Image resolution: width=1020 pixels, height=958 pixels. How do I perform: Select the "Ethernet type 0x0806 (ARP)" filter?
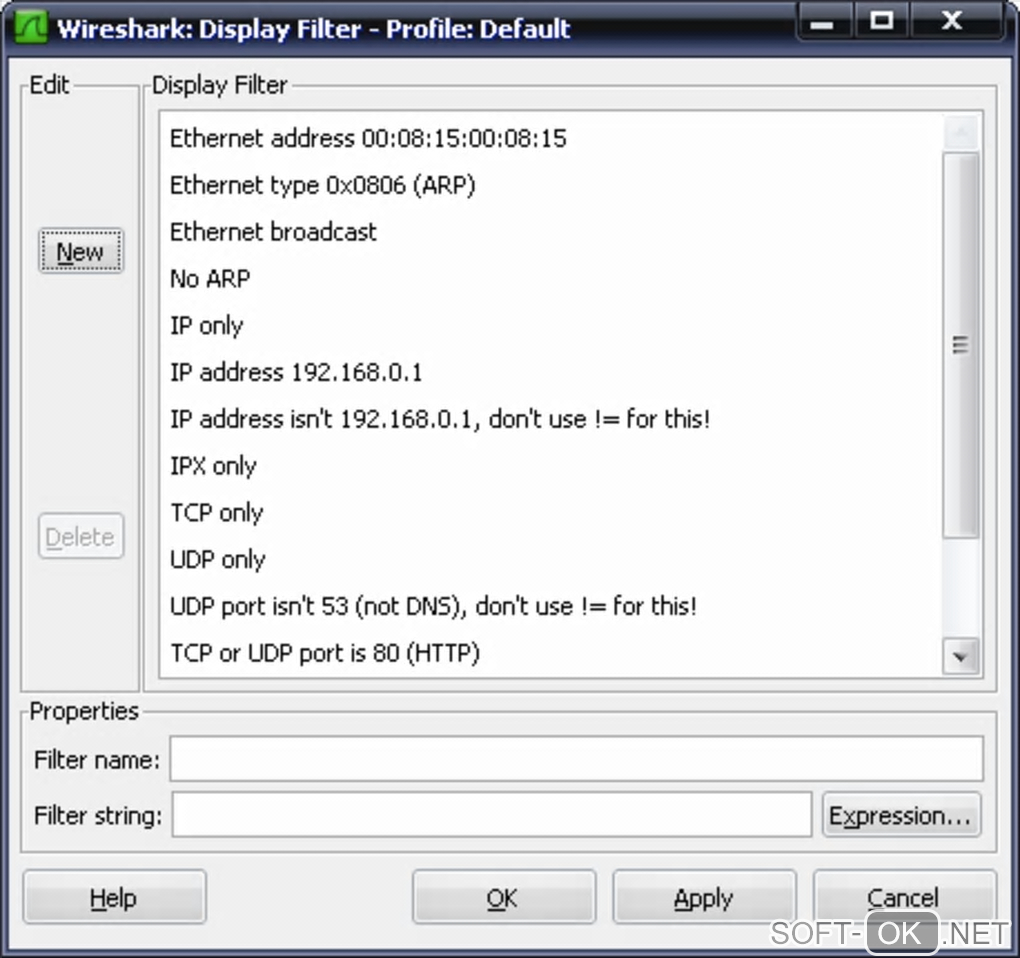point(551,185)
